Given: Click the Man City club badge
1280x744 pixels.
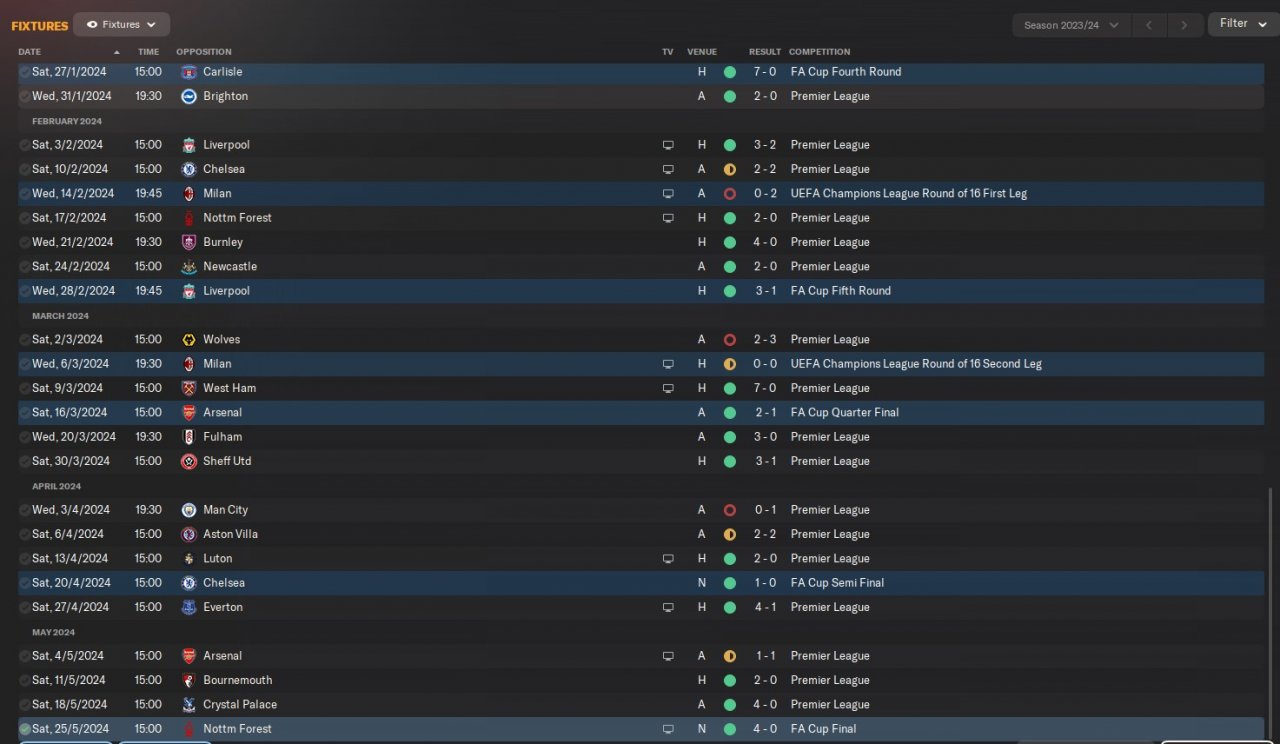Looking at the screenshot, I should 189,510.
